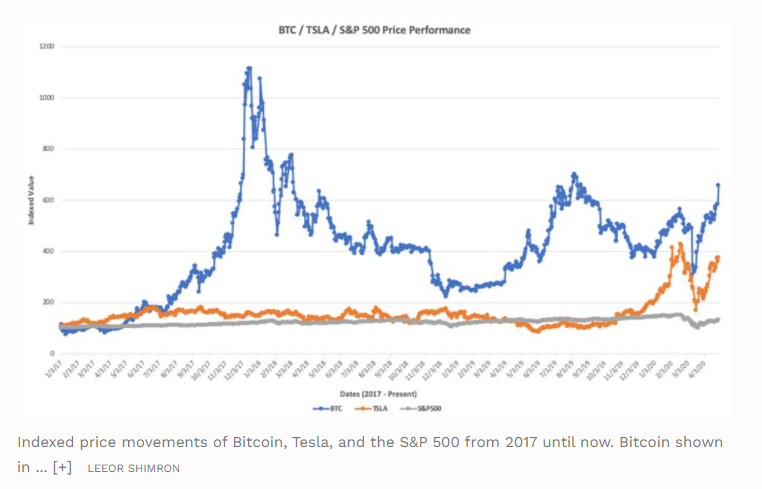Expand the caption with the [+] toggle
This screenshot has height=489, width=762.
[x=63, y=467]
